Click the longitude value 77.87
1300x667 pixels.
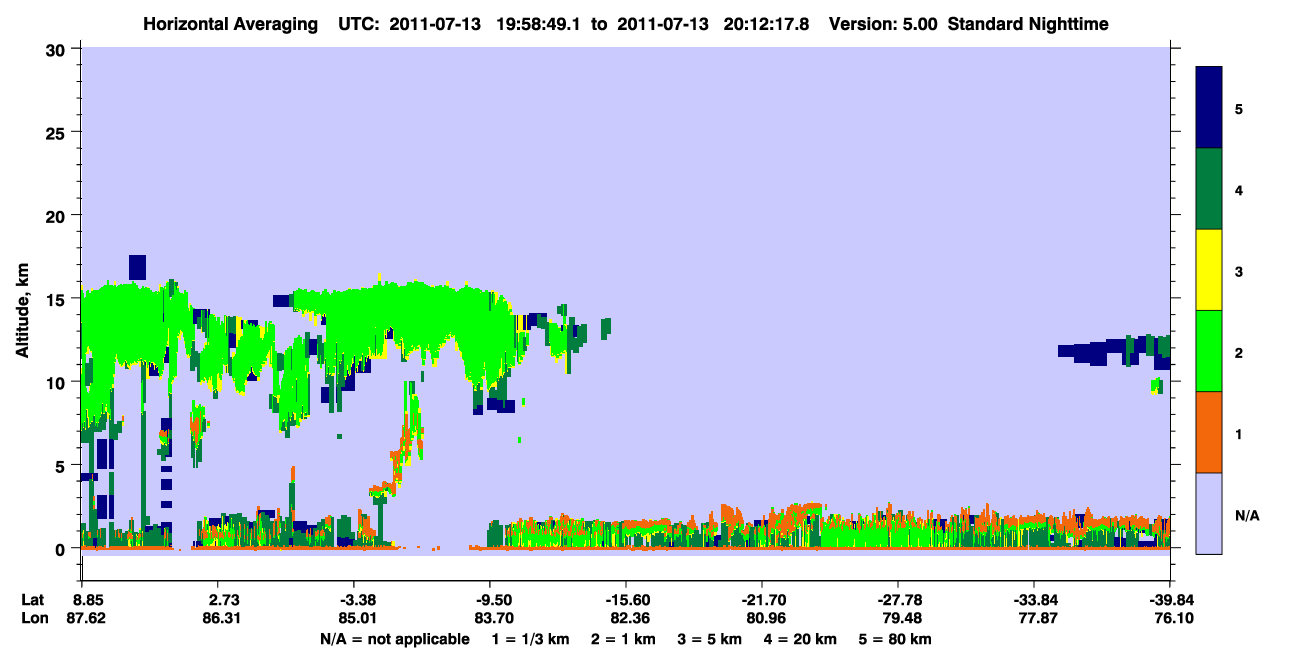pos(1037,619)
